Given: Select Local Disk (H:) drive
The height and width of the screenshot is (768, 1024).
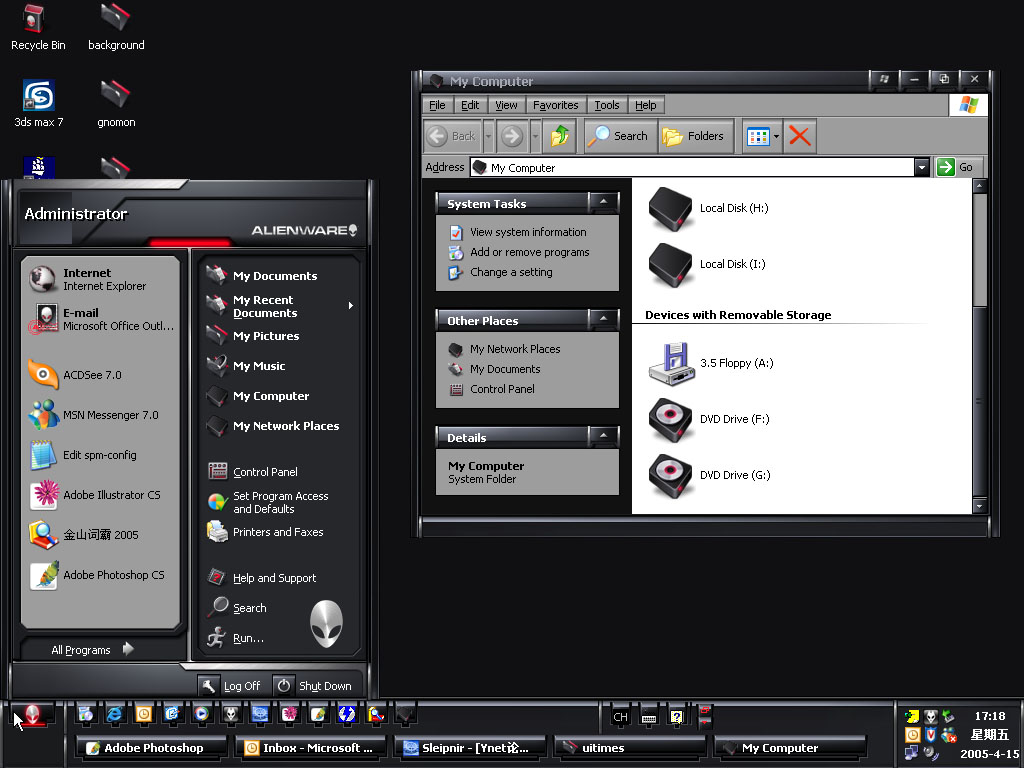Looking at the screenshot, I should point(709,208).
